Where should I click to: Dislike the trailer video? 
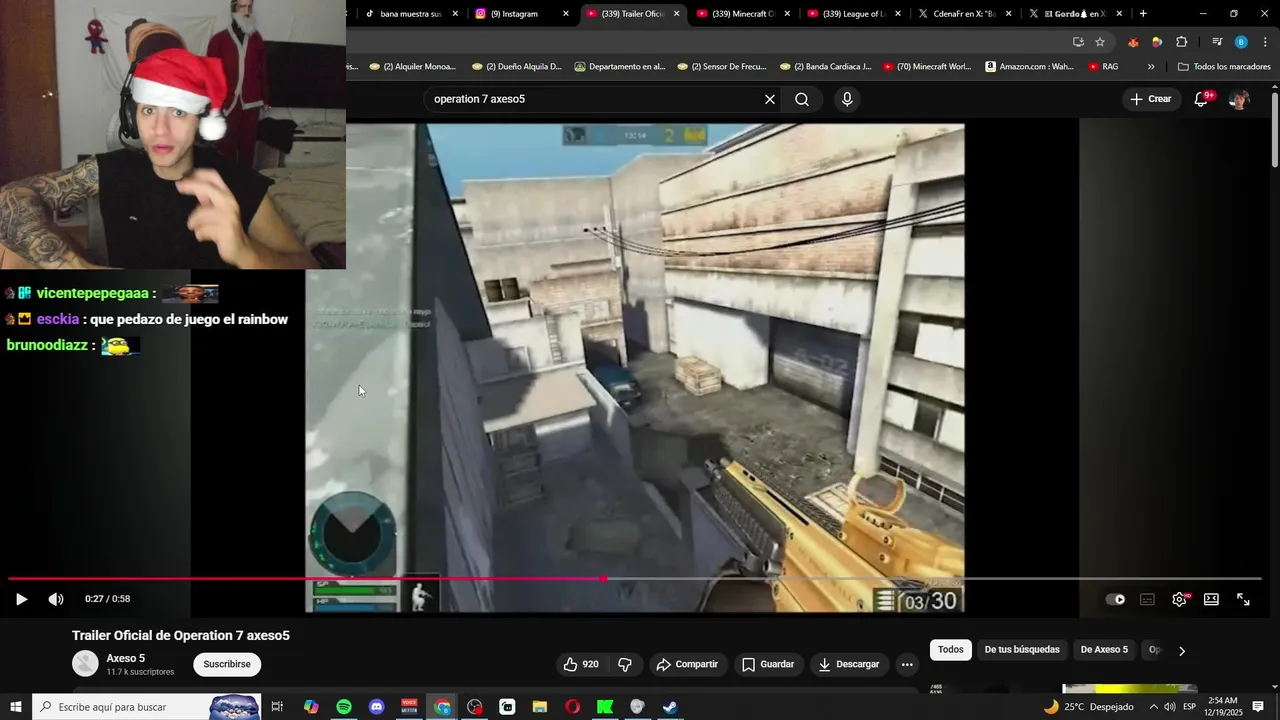[x=625, y=664]
